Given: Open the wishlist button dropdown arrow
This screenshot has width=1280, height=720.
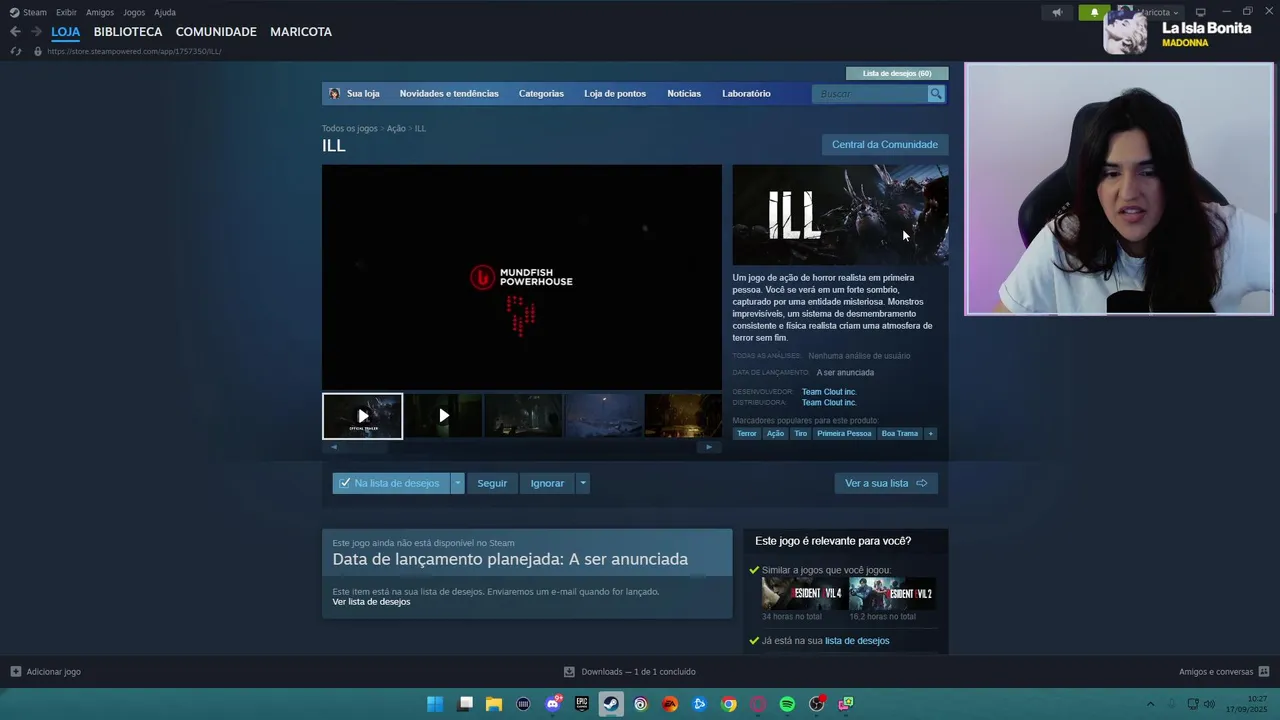Looking at the screenshot, I should 458,483.
